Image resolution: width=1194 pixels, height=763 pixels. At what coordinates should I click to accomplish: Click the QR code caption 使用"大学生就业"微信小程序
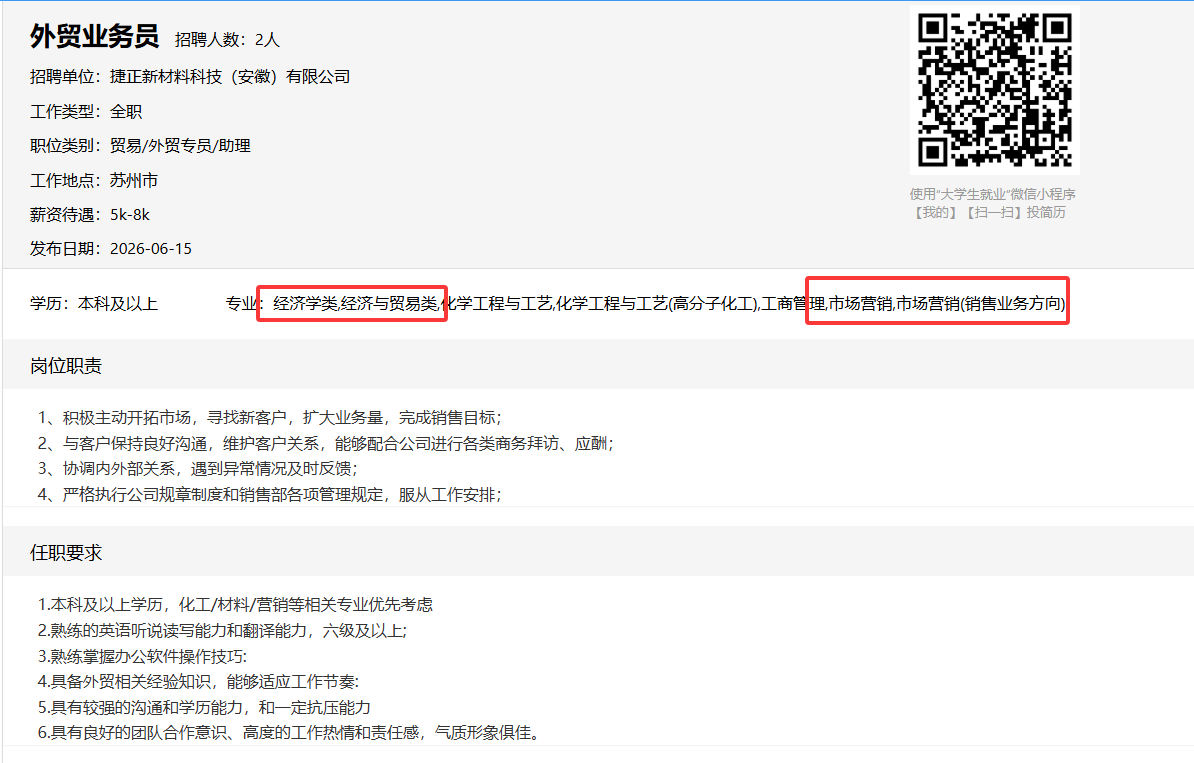pos(992,194)
